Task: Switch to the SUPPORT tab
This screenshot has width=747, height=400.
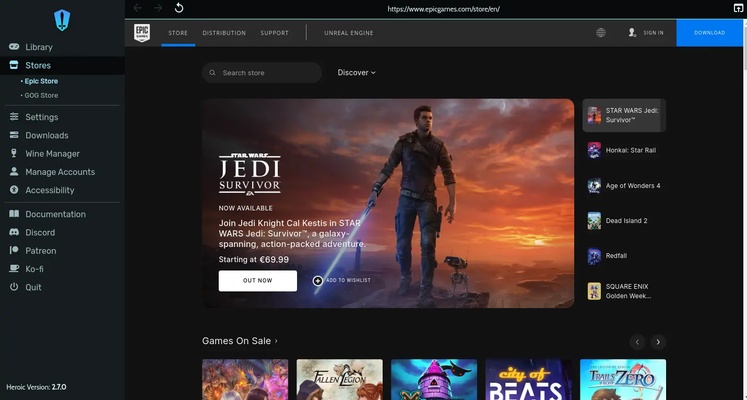Action: 274,33
